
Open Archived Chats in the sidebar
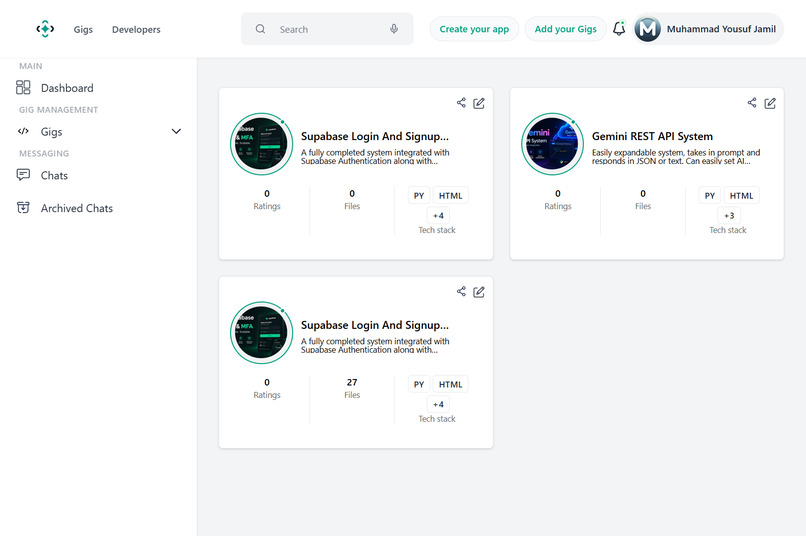(77, 208)
